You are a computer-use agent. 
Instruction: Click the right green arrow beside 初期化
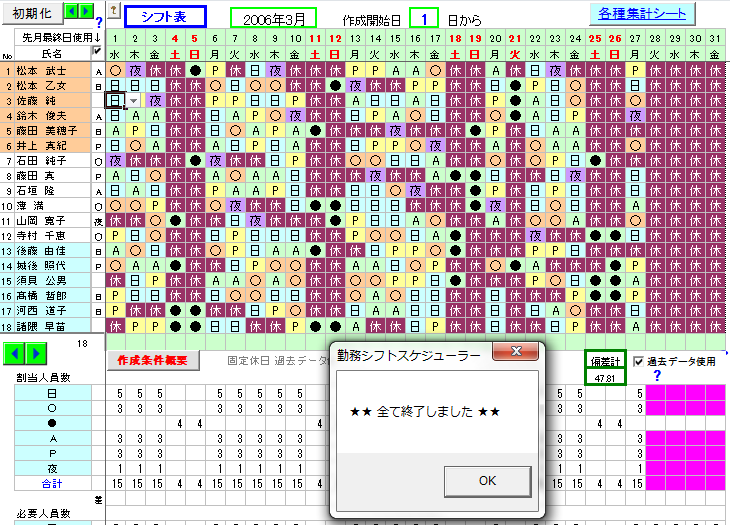pos(85,11)
